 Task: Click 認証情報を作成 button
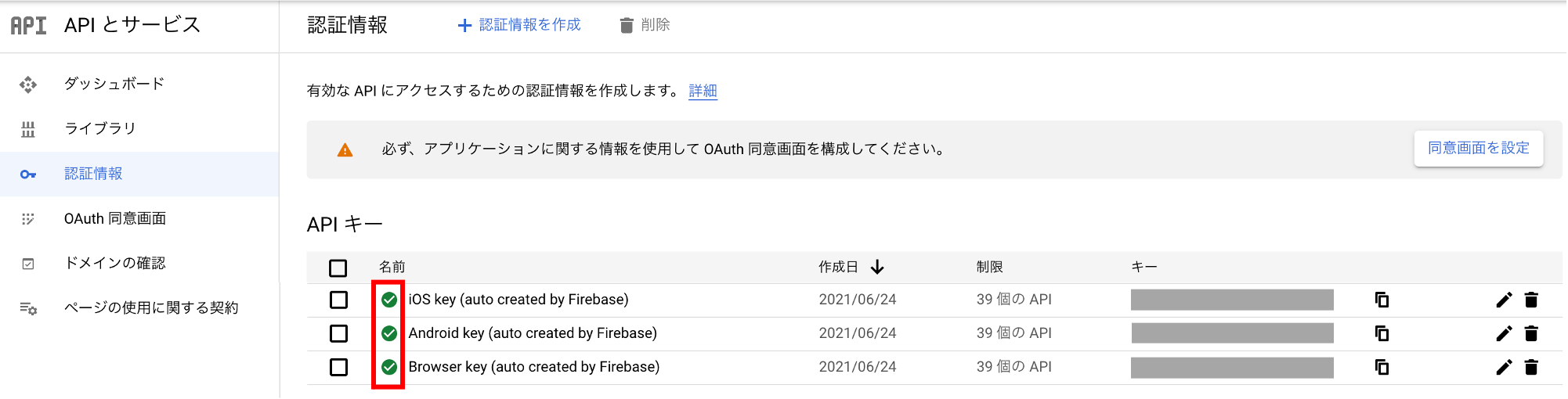[x=519, y=25]
